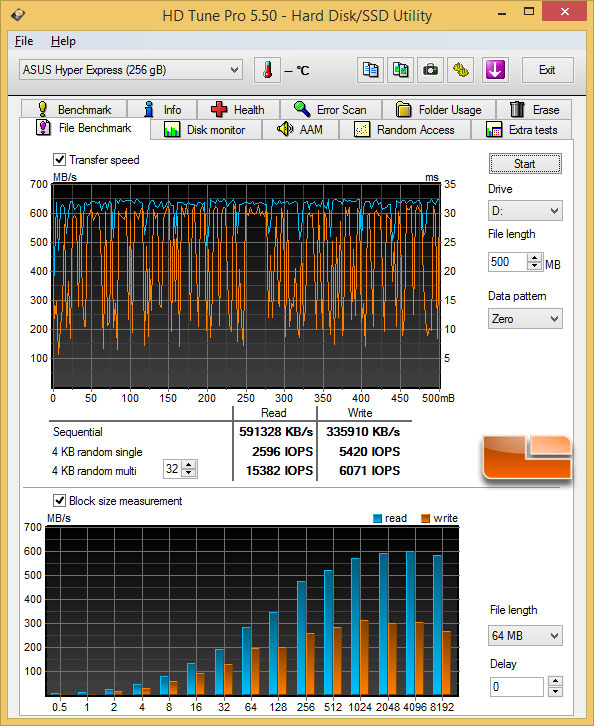Viewport: 594px width, 726px height.
Task: Open the Health tab
Action: pyautogui.click(x=238, y=110)
